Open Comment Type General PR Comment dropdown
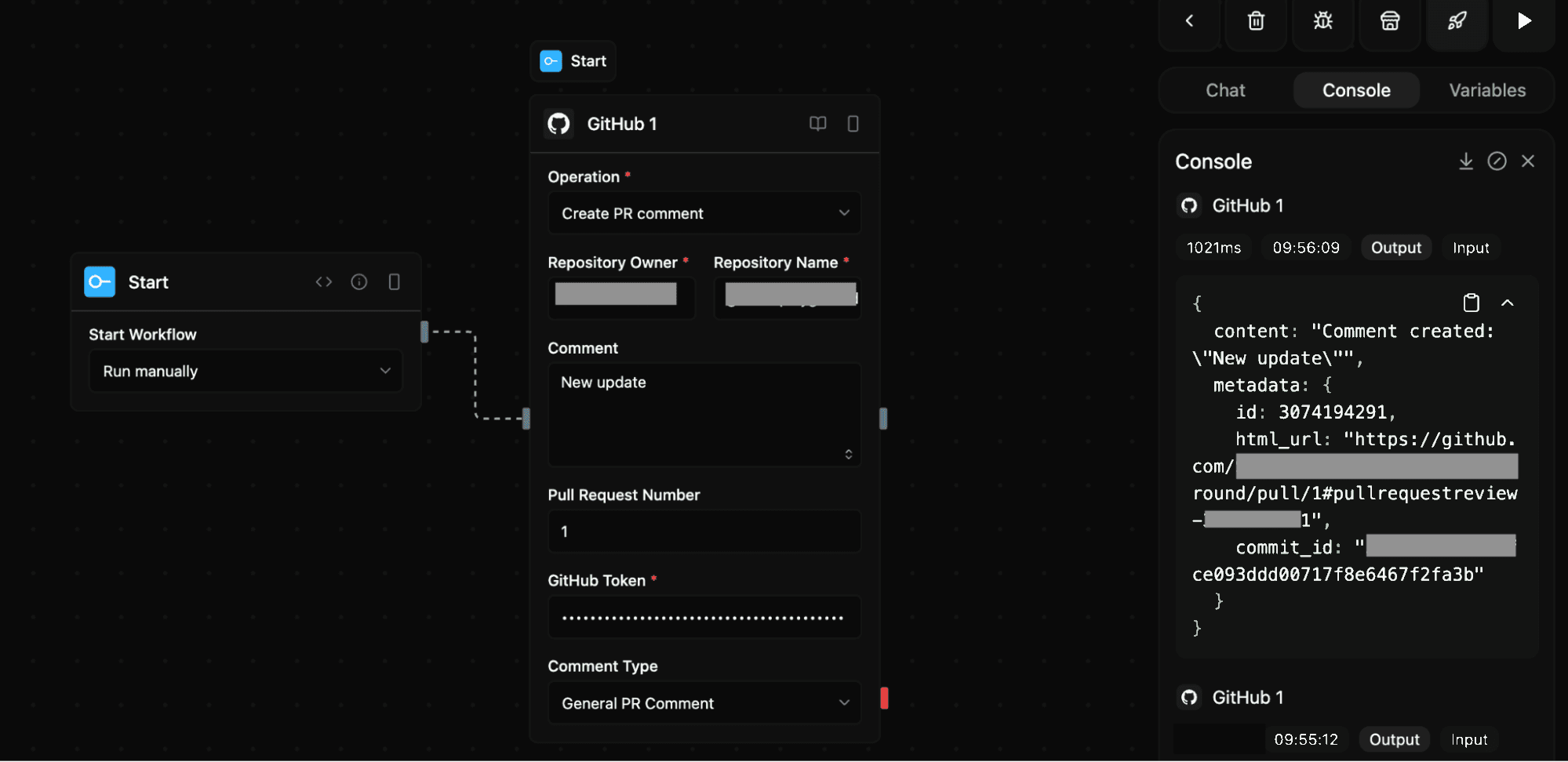The height and width of the screenshot is (762, 1568). click(704, 703)
